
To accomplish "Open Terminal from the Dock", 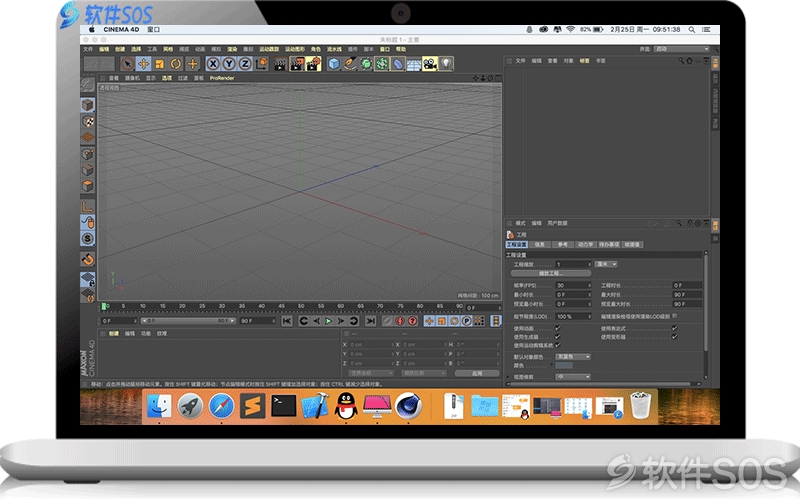I will (x=284, y=406).
